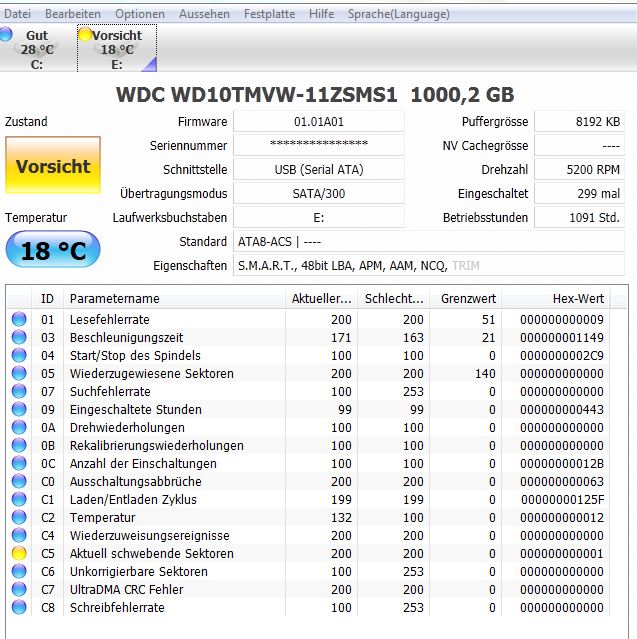This screenshot has width=637, height=639.
Task: Click the status icon for Unkorrigierbare Sektoren
Action: click(19, 571)
